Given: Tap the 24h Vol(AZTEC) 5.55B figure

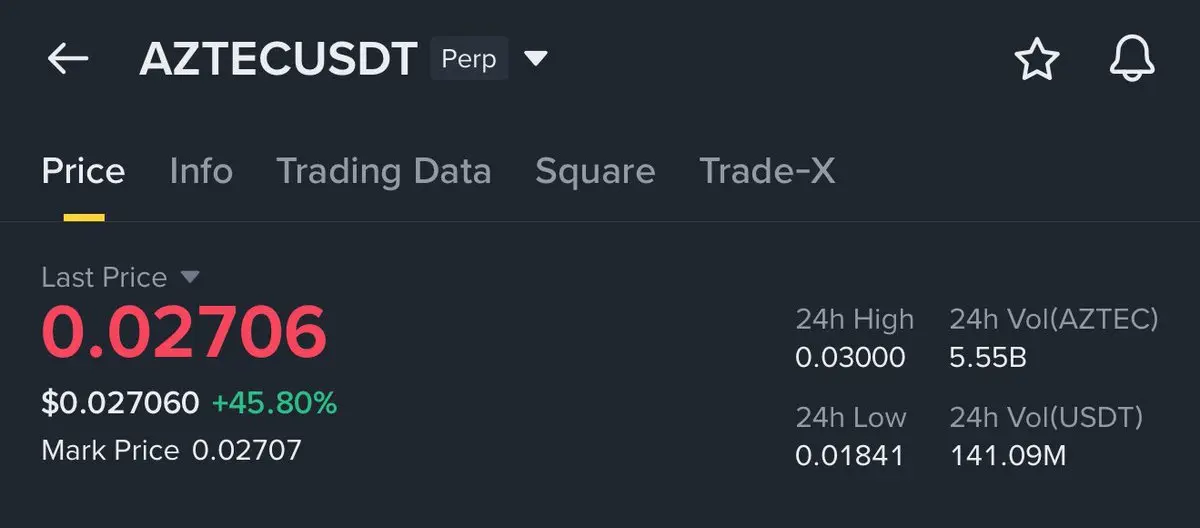Looking at the screenshot, I should 987,357.
